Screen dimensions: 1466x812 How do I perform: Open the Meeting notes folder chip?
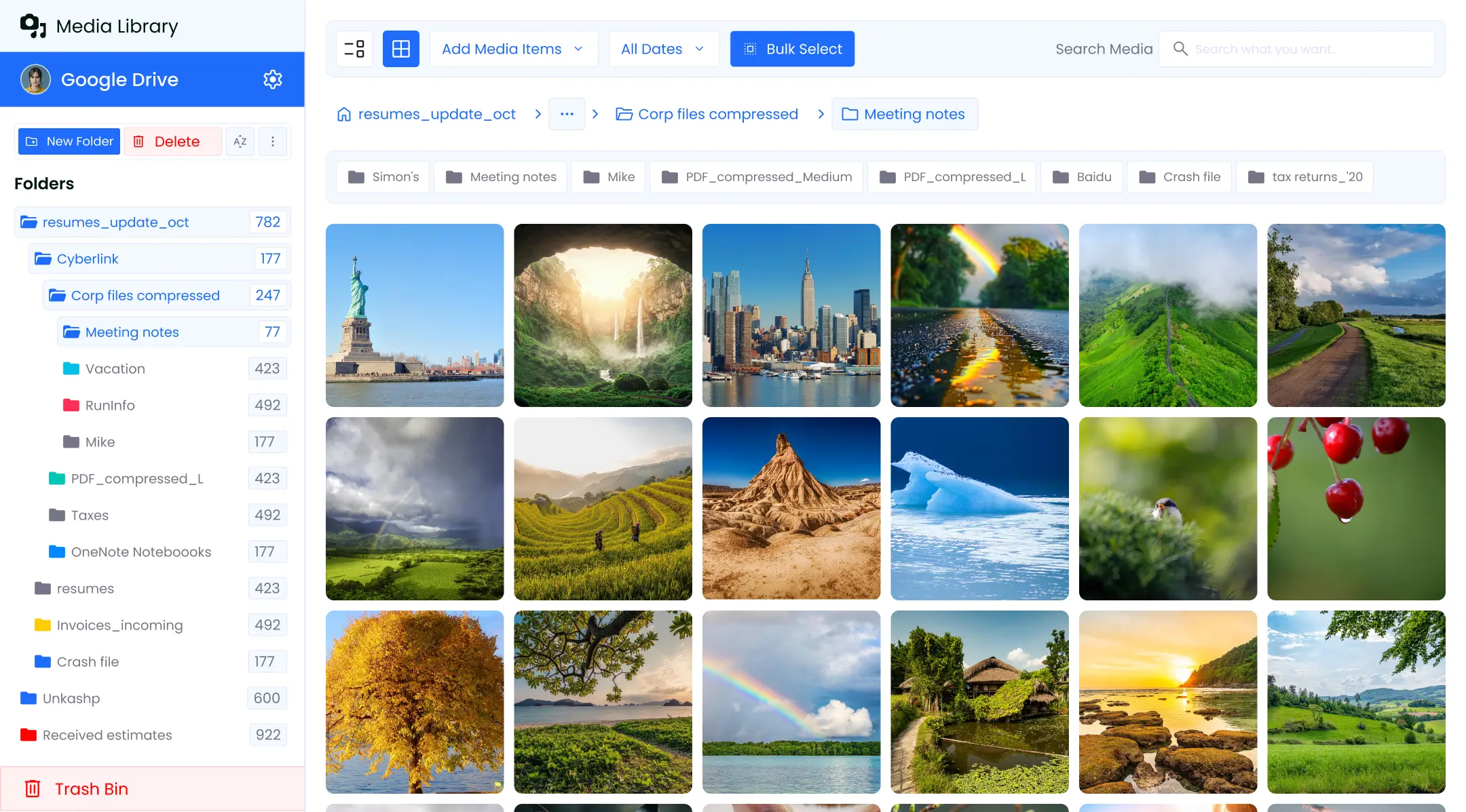[x=501, y=177]
